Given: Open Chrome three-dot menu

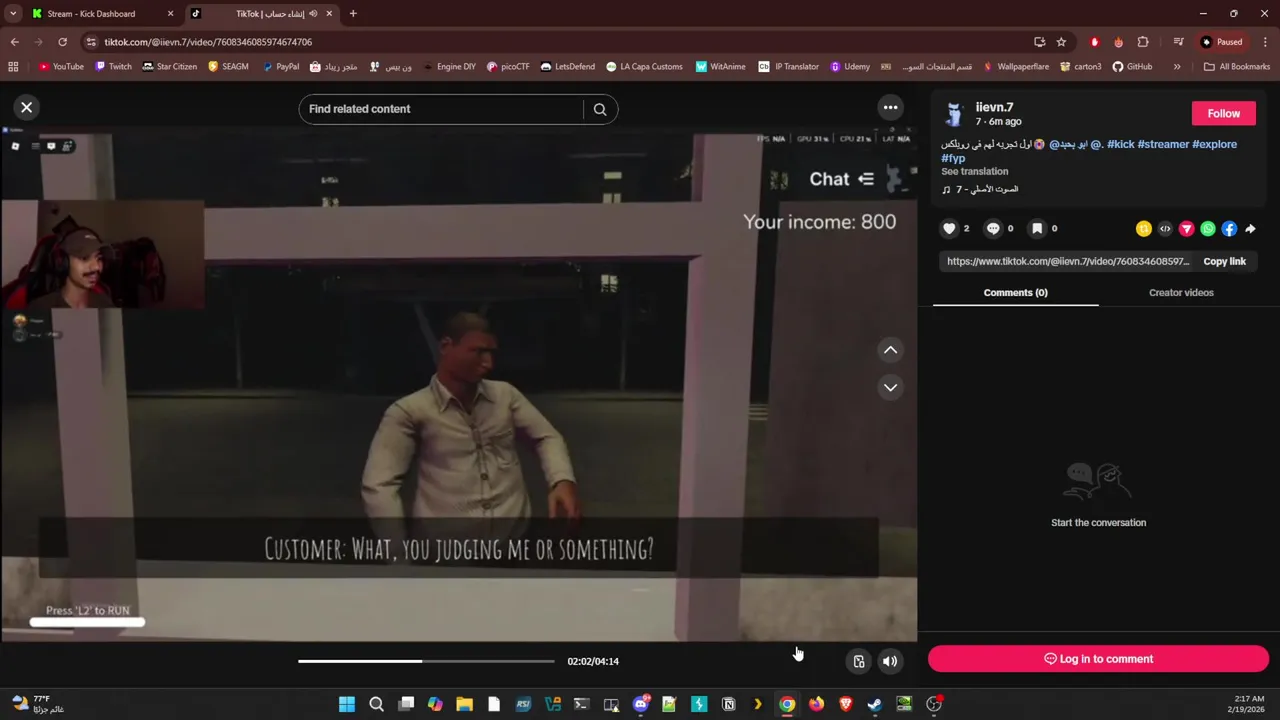Looking at the screenshot, I should point(1265,42).
